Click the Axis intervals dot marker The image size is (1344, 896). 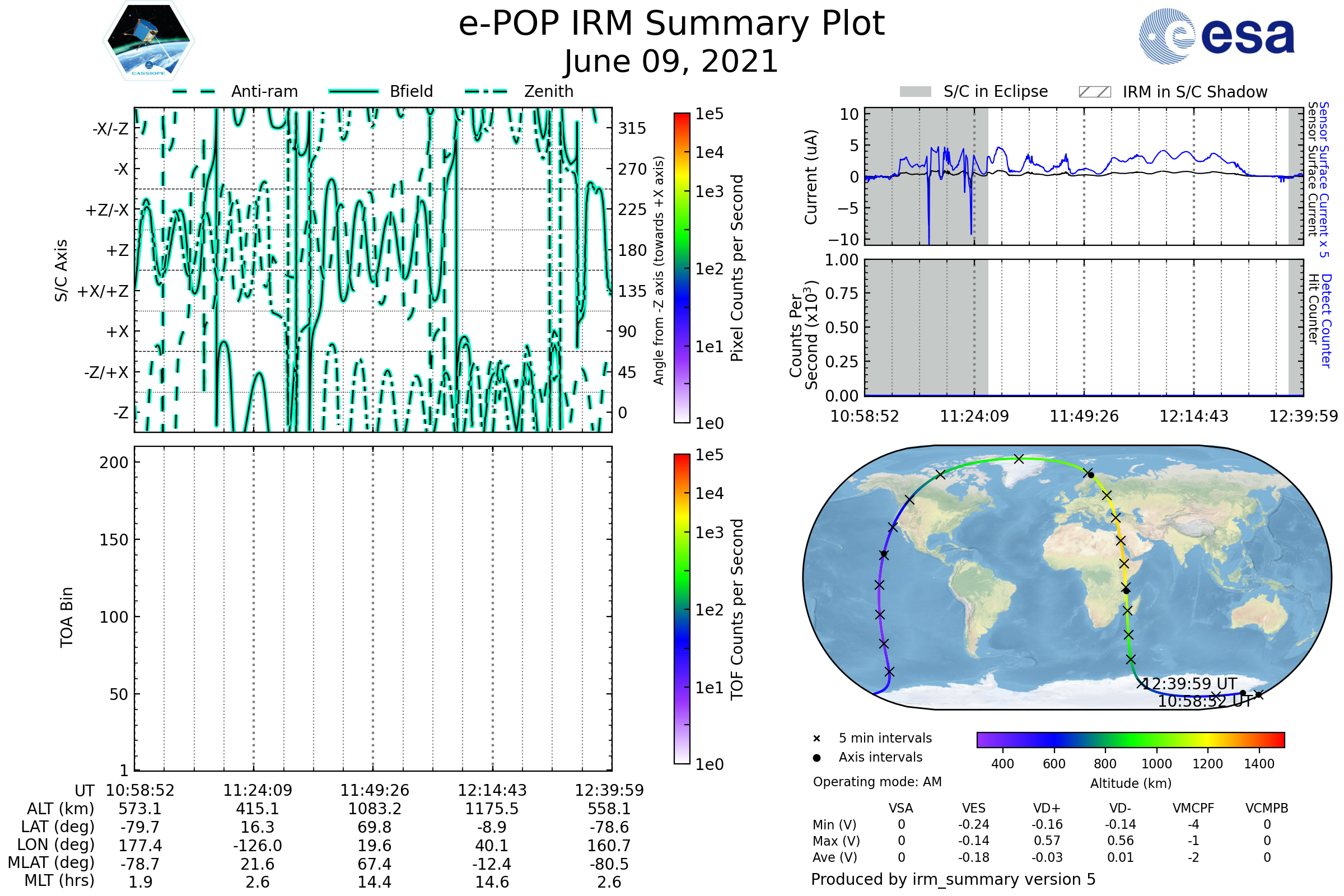tap(816, 758)
